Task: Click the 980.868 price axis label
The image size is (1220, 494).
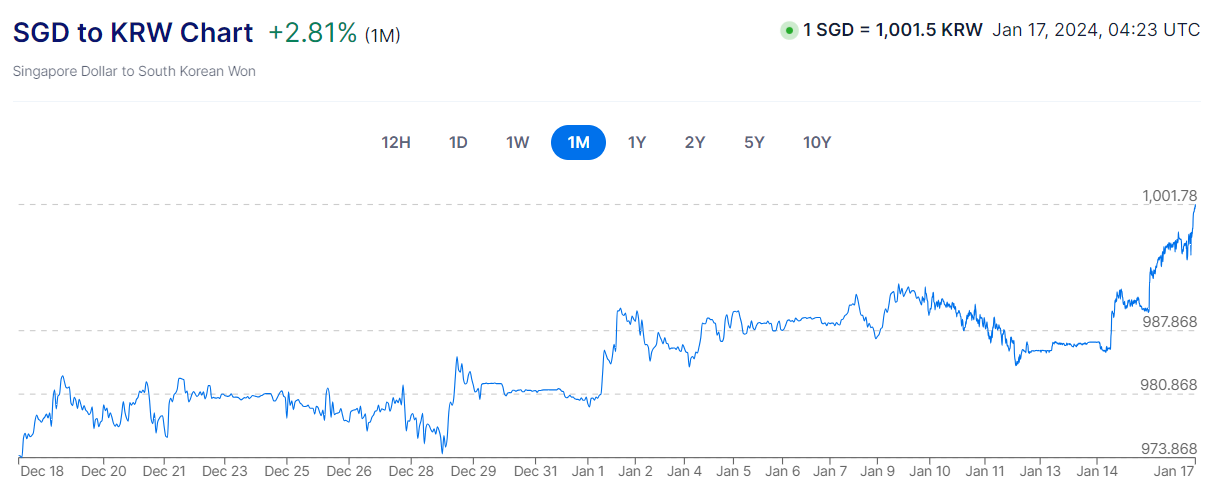Action: pyautogui.click(x=1170, y=385)
